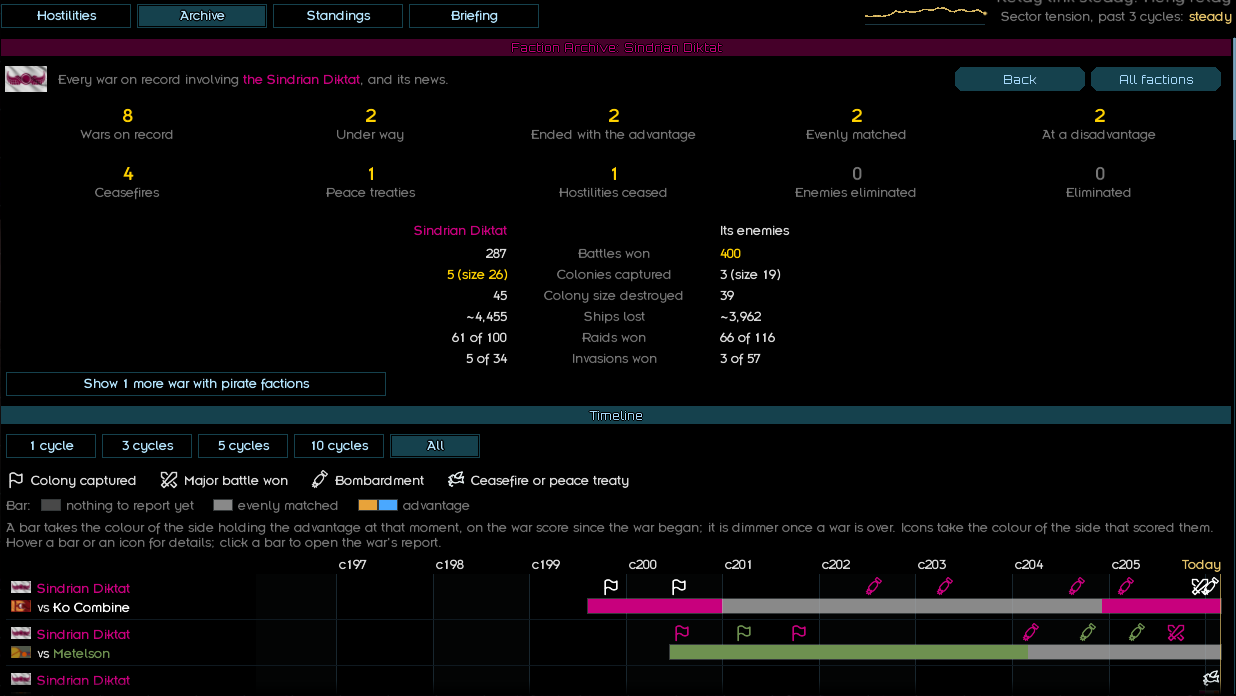
Task: Click the white major battle icon near Today, Ko Combine row
Action: (1201, 586)
